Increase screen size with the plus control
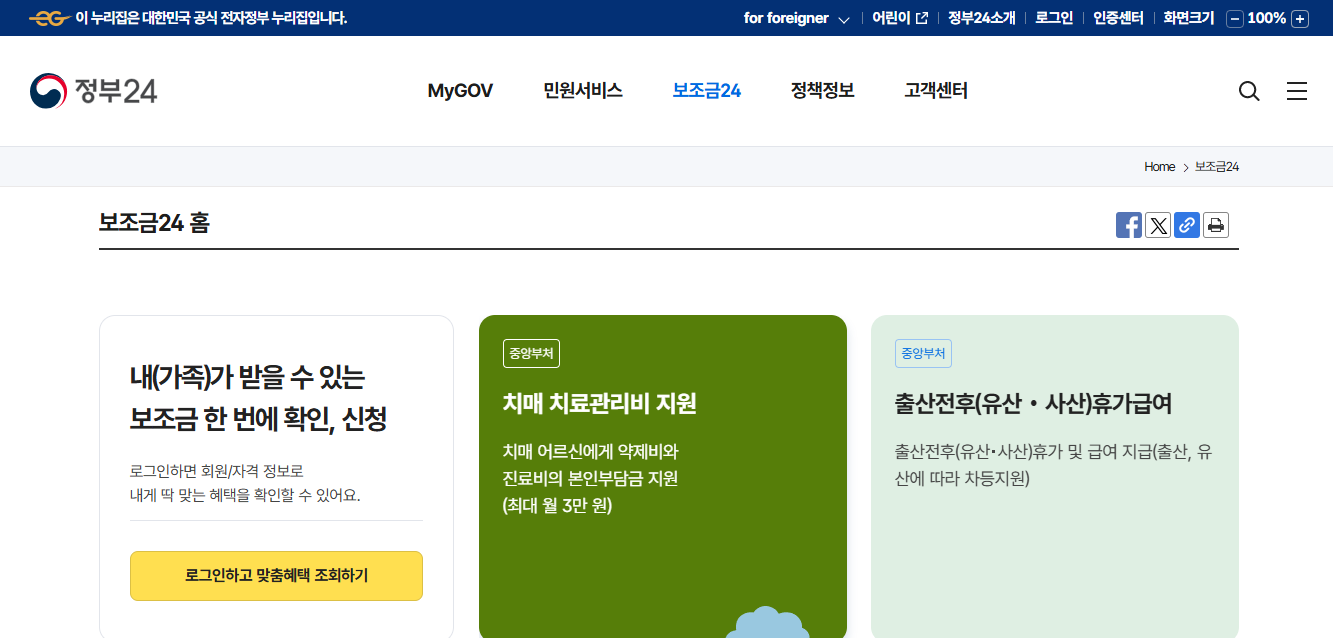Screen dimensions: 1333x638 (1299, 18)
